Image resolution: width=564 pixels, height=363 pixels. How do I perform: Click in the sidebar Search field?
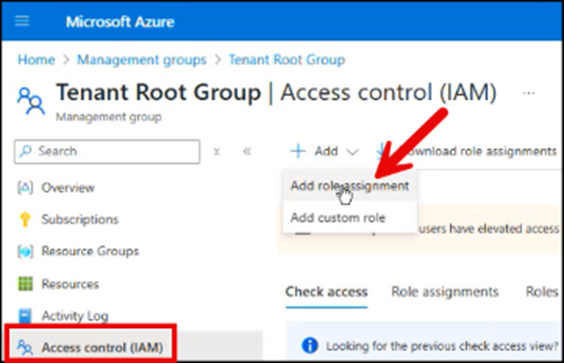click(x=107, y=151)
